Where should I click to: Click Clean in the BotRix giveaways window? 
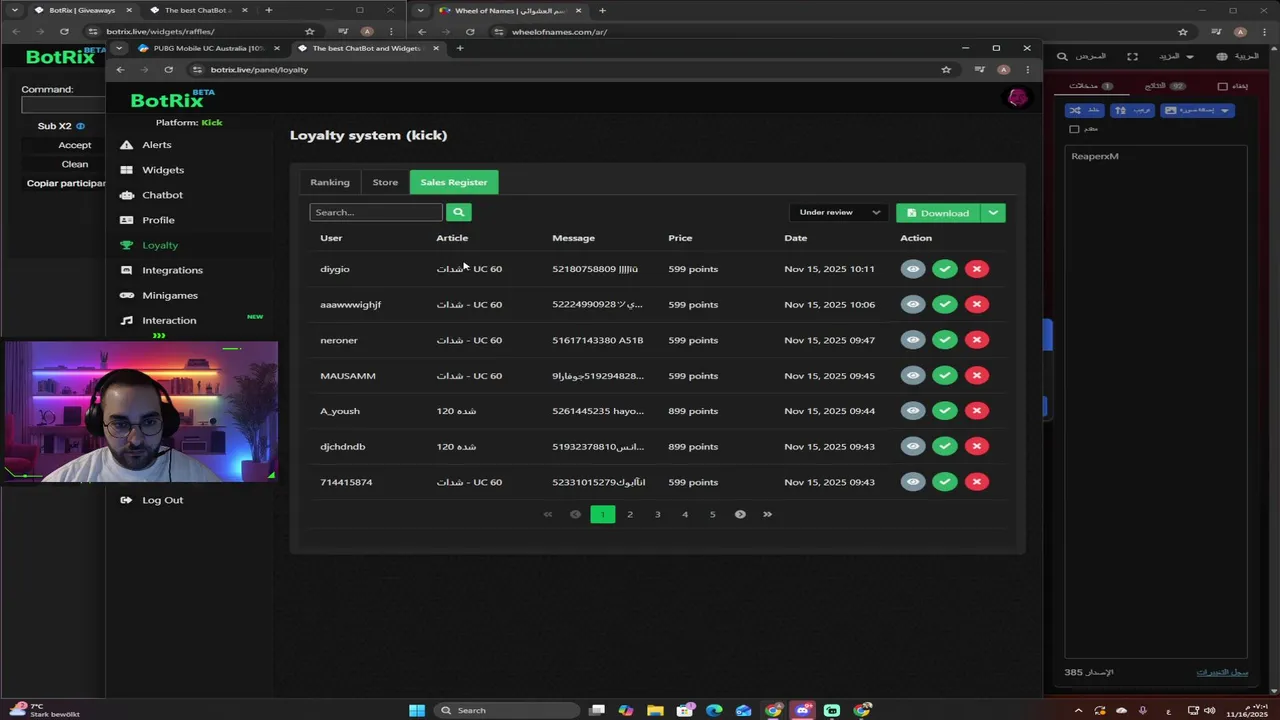pos(74,164)
